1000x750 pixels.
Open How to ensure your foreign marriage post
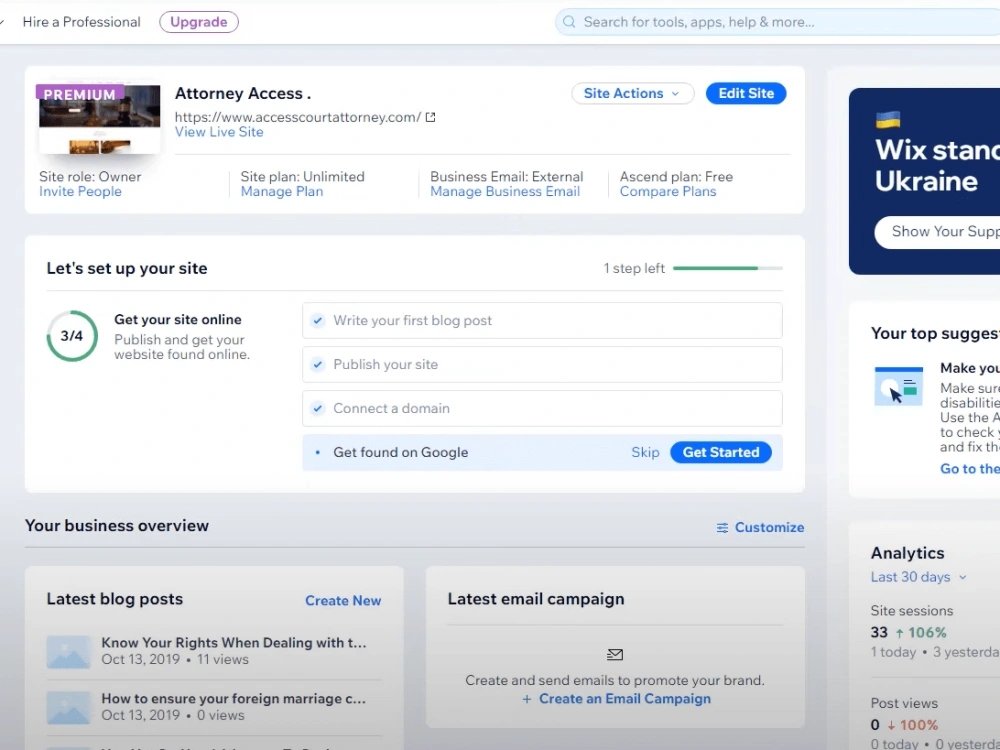pos(234,699)
